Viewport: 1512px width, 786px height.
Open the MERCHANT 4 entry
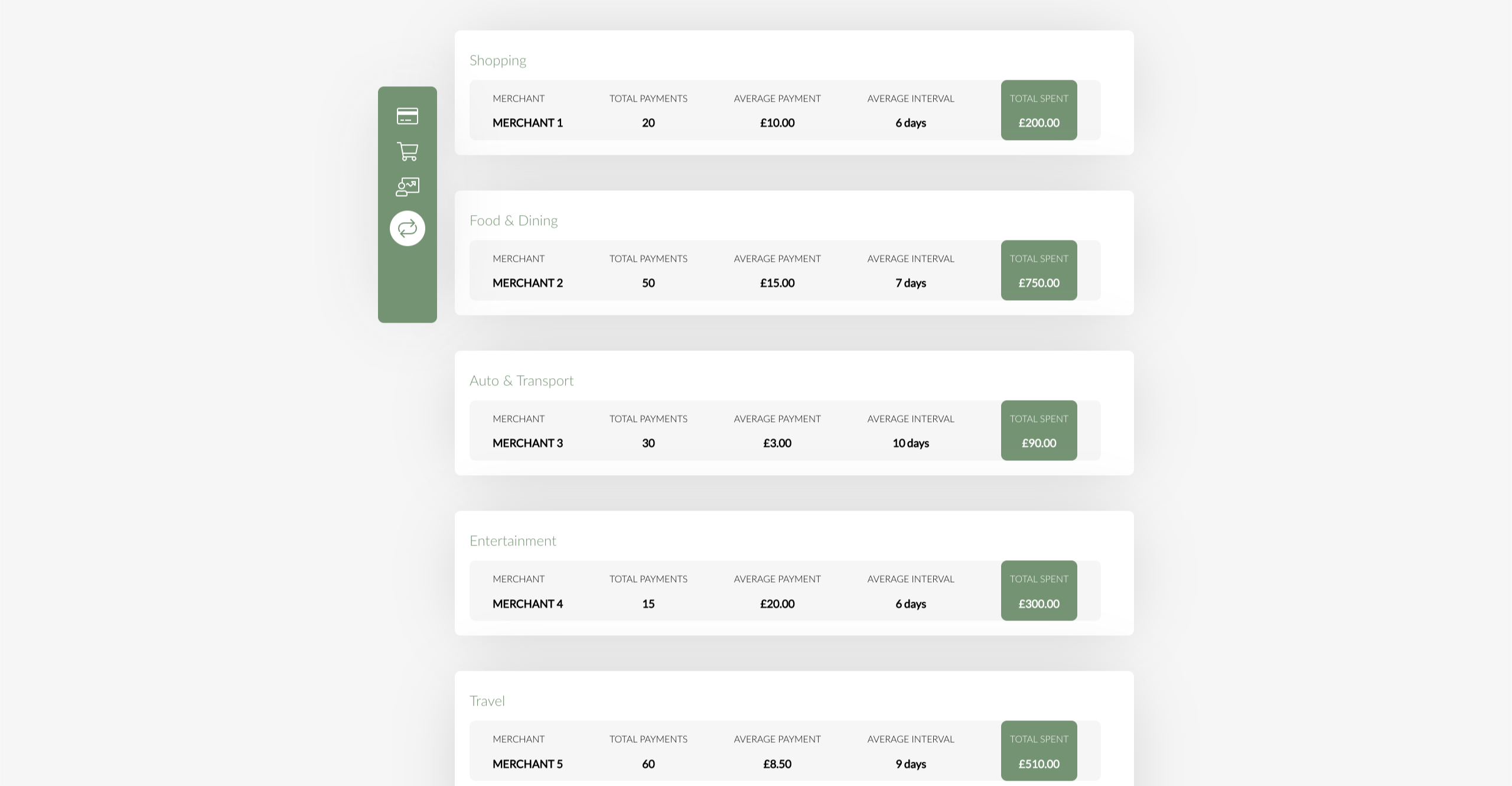[x=527, y=603]
